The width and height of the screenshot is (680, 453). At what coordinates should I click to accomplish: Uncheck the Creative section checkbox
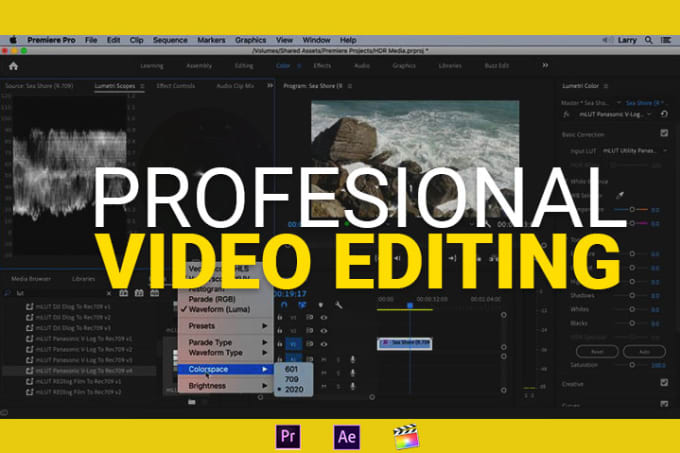(664, 383)
